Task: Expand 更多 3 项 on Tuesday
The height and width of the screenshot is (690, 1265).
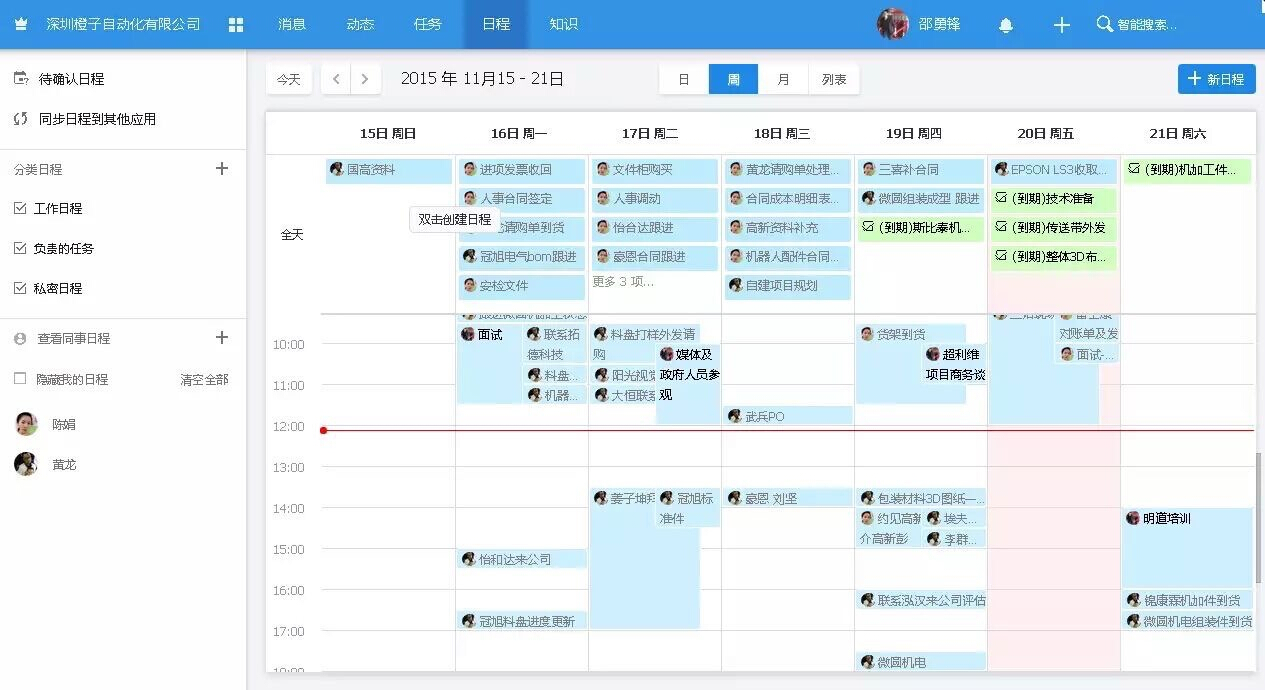Action: click(623, 282)
